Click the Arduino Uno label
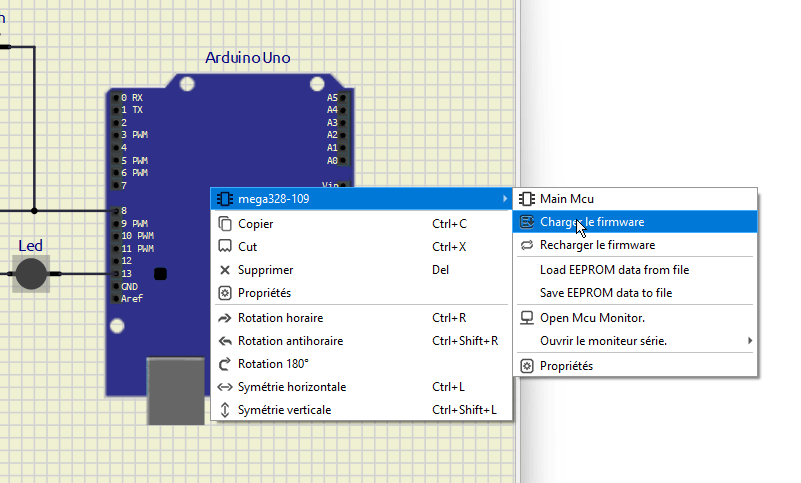 [248, 58]
